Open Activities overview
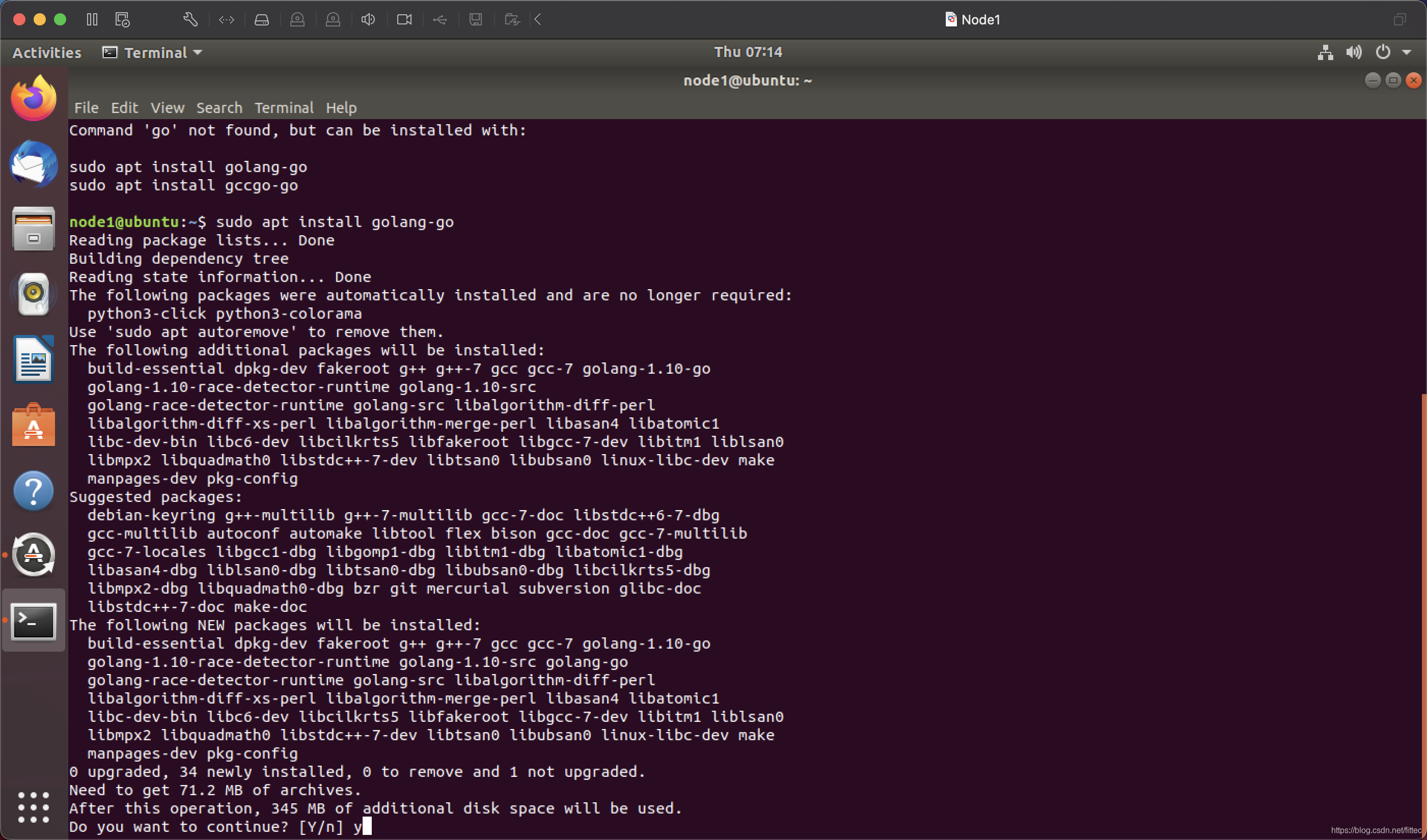 [x=47, y=52]
